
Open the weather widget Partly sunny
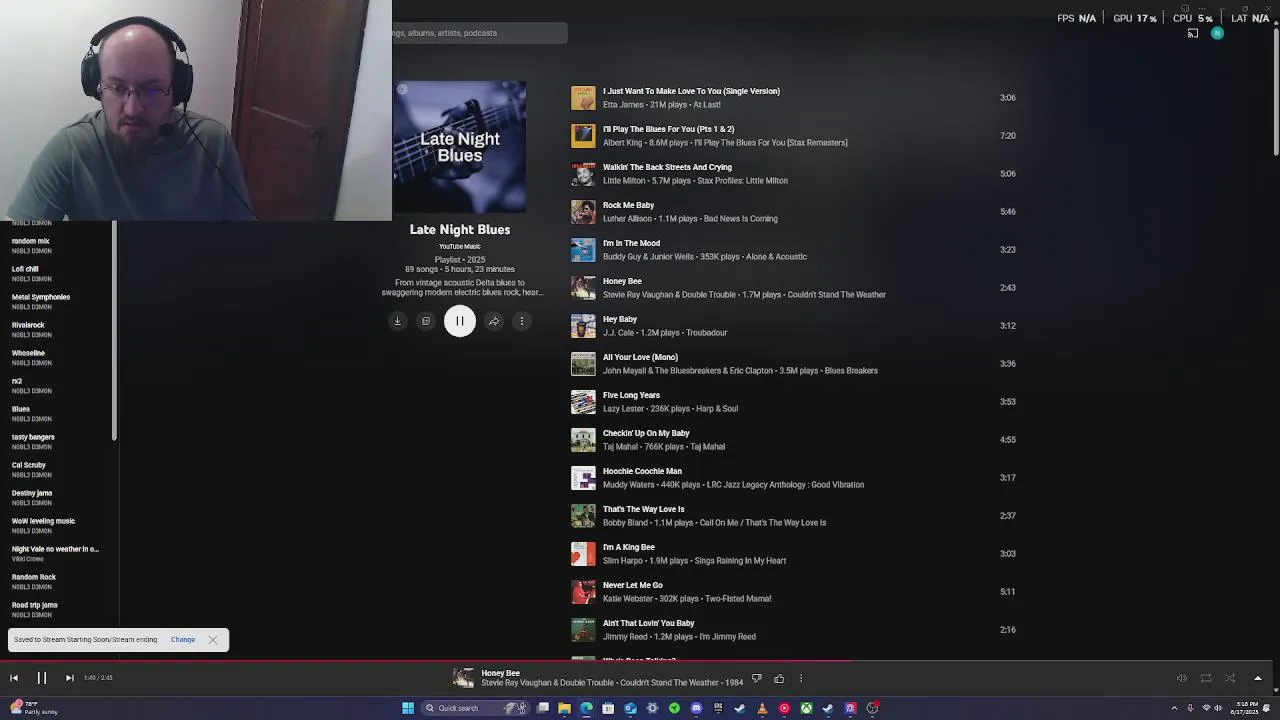33,708
